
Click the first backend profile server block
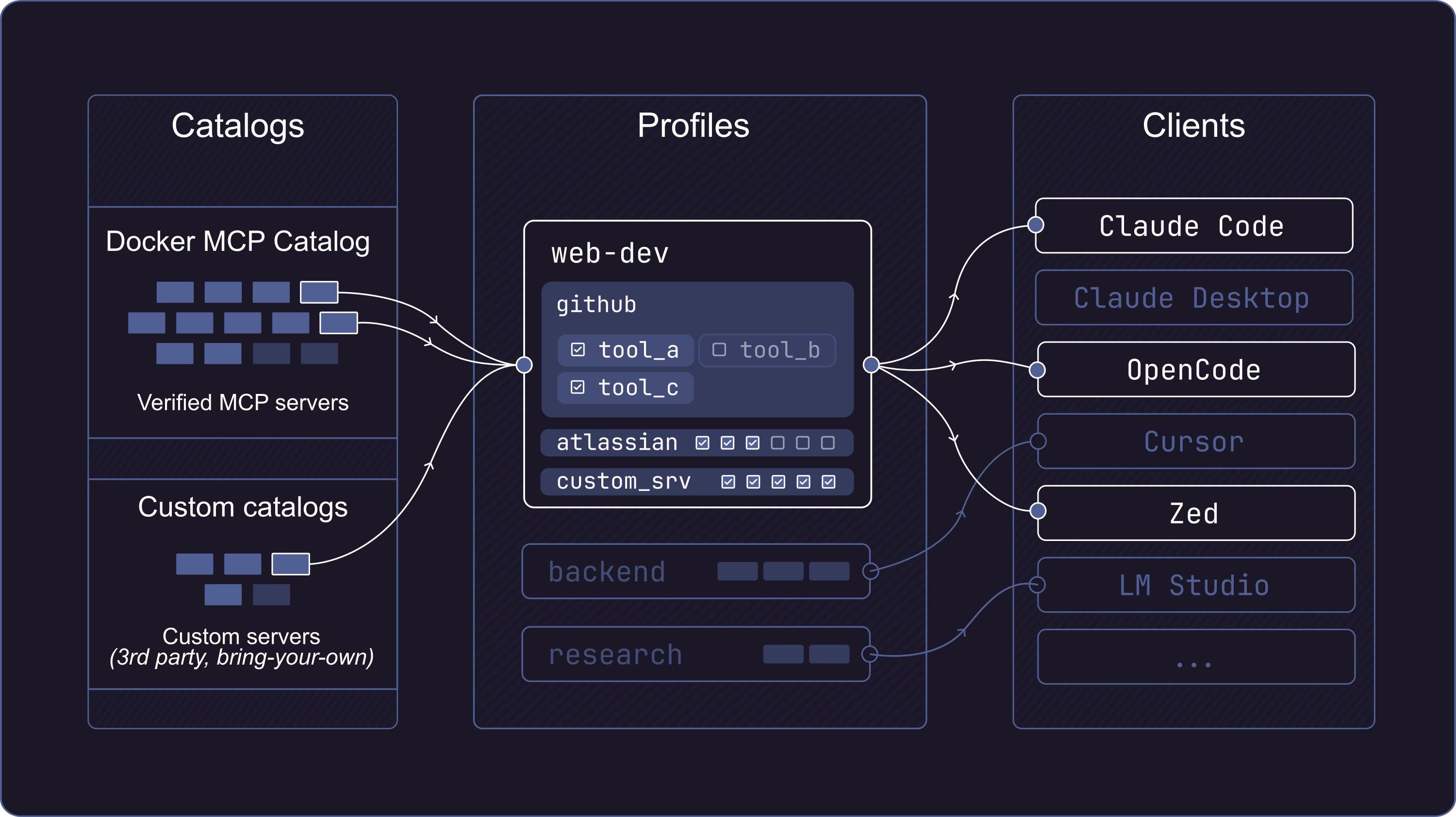738,571
